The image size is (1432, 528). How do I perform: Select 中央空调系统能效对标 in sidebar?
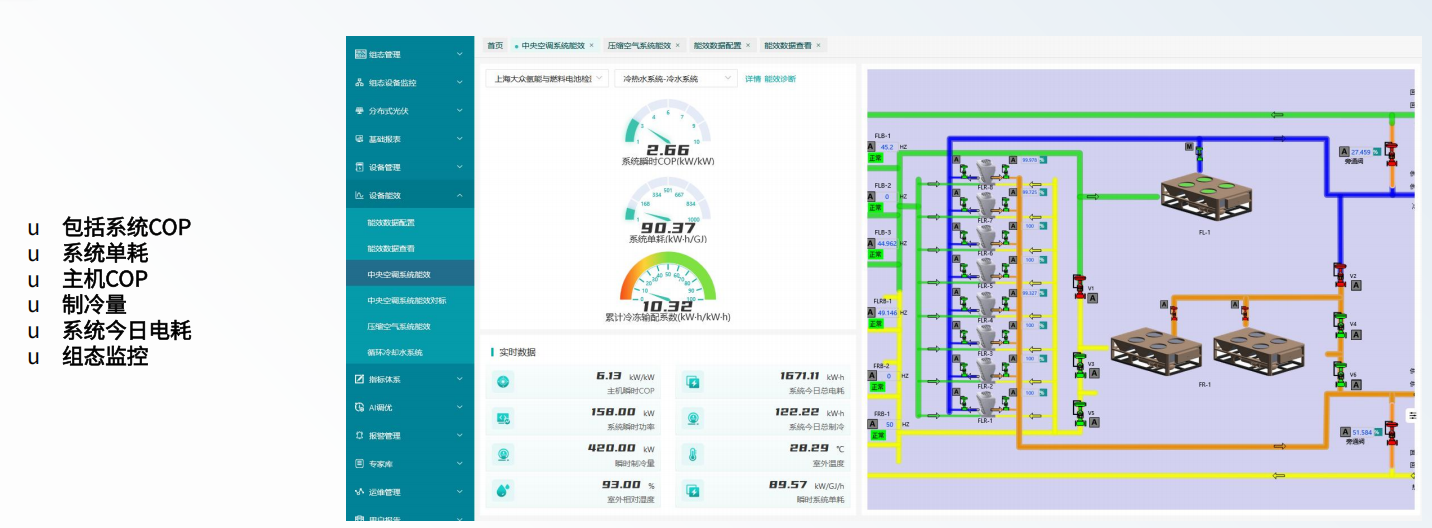[x=406, y=300]
